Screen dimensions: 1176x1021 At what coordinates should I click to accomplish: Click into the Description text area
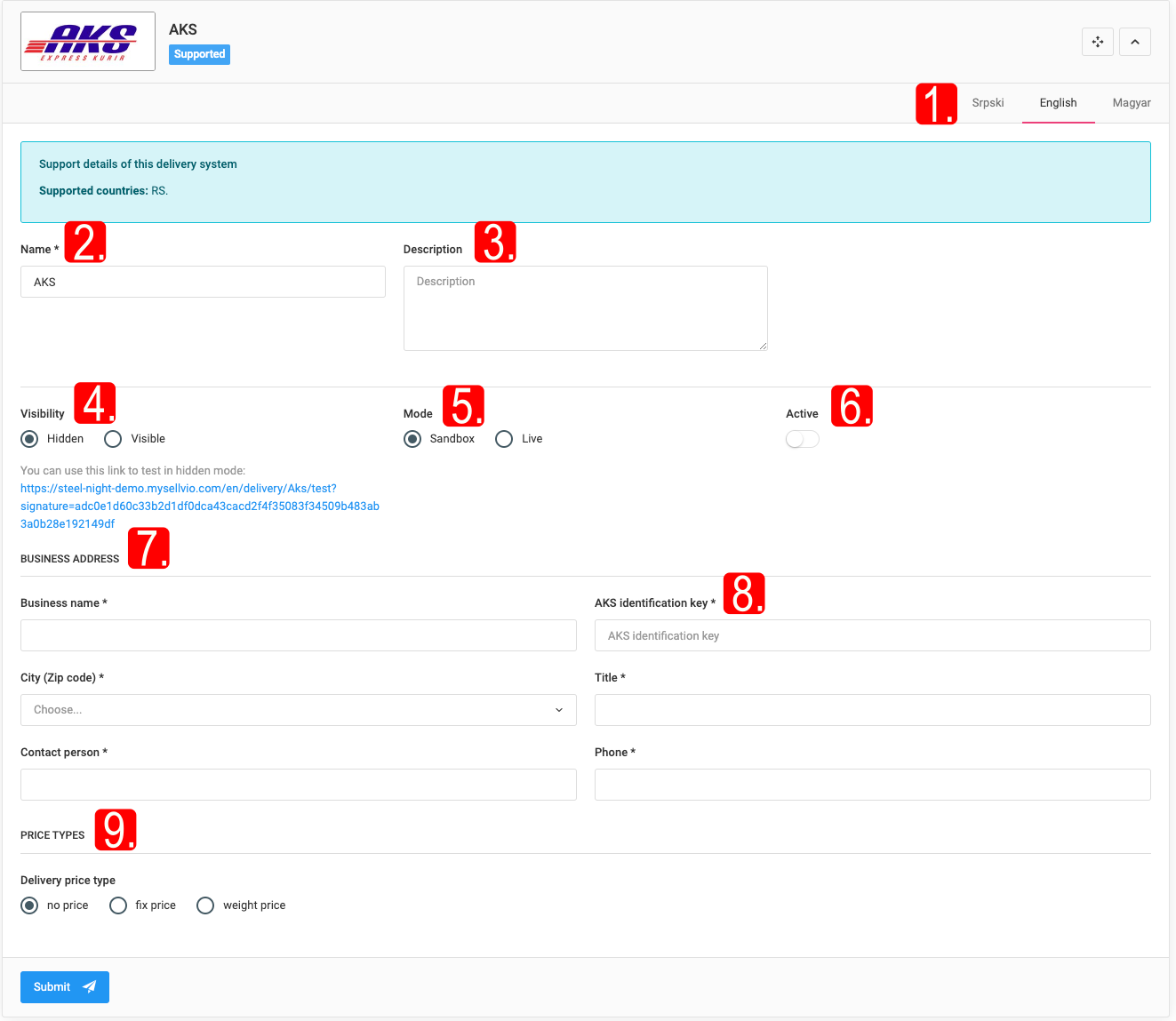[585, 307]
